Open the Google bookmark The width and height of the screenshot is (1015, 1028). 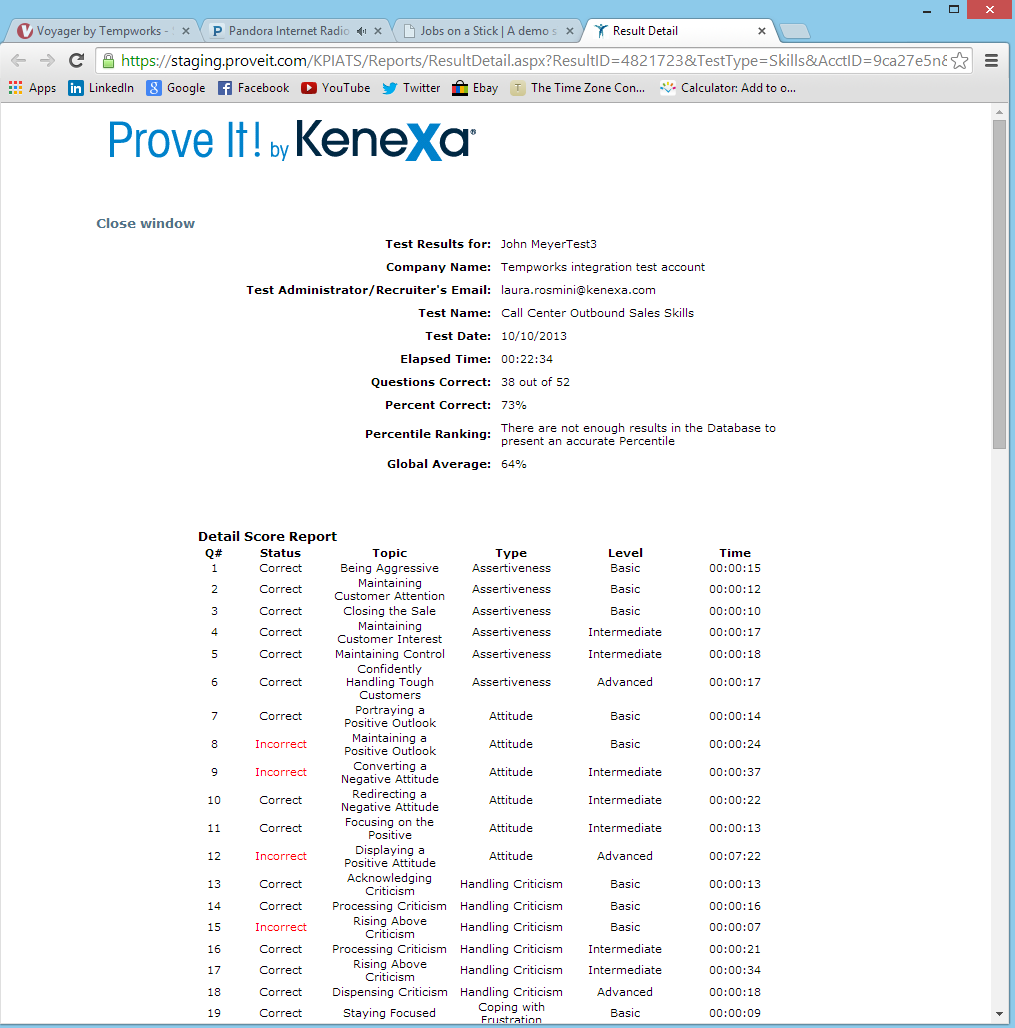pyautogui.click(x=176, y=88)
